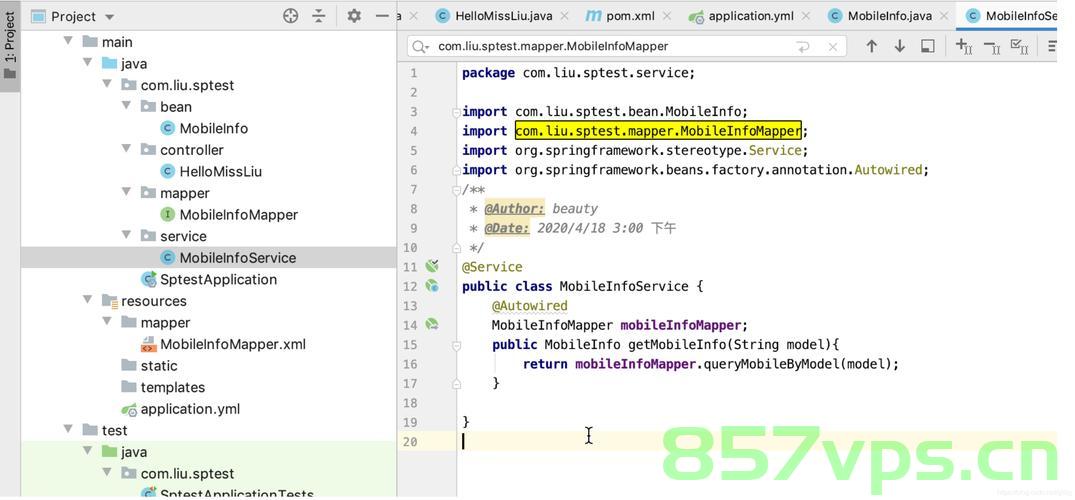
Task: Collapse the mapper package under com.liu.sptest
Action: point(126,192)
